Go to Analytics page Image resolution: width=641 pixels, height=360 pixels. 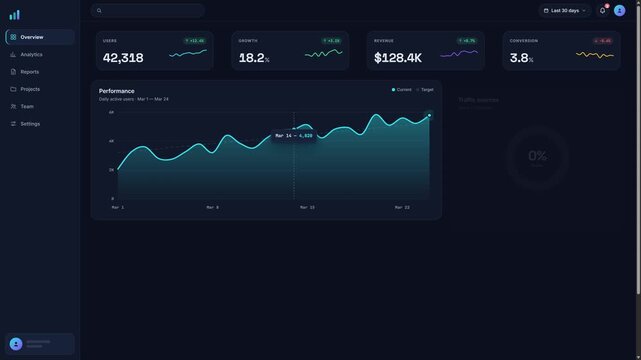40,54
